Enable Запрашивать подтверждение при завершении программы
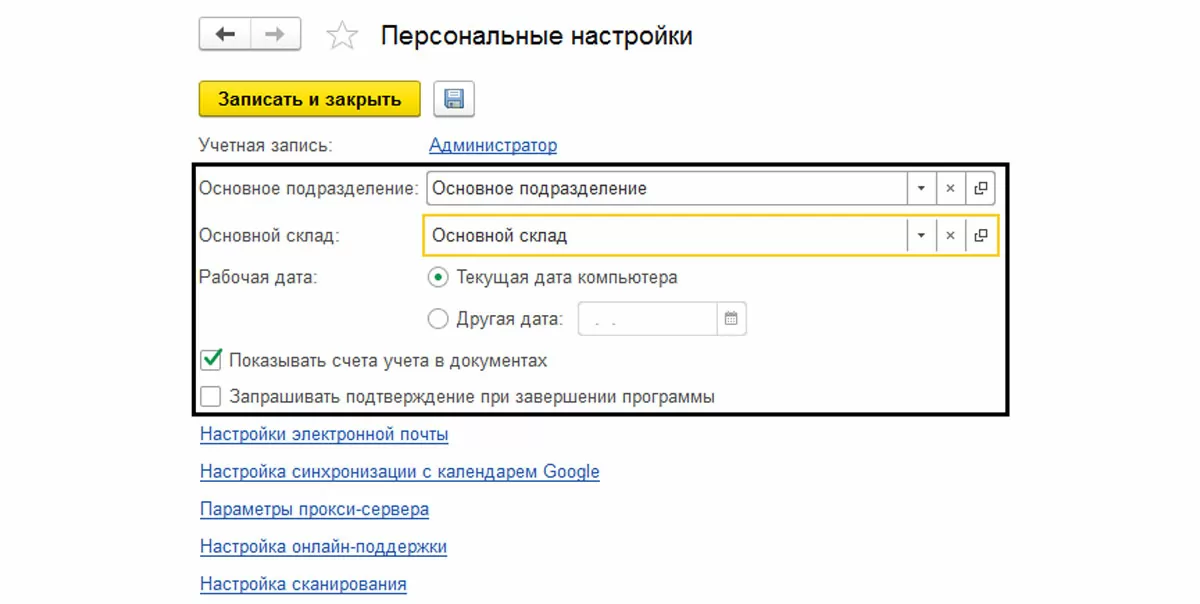Viewport: 1200px width, 604px height. 211,397
